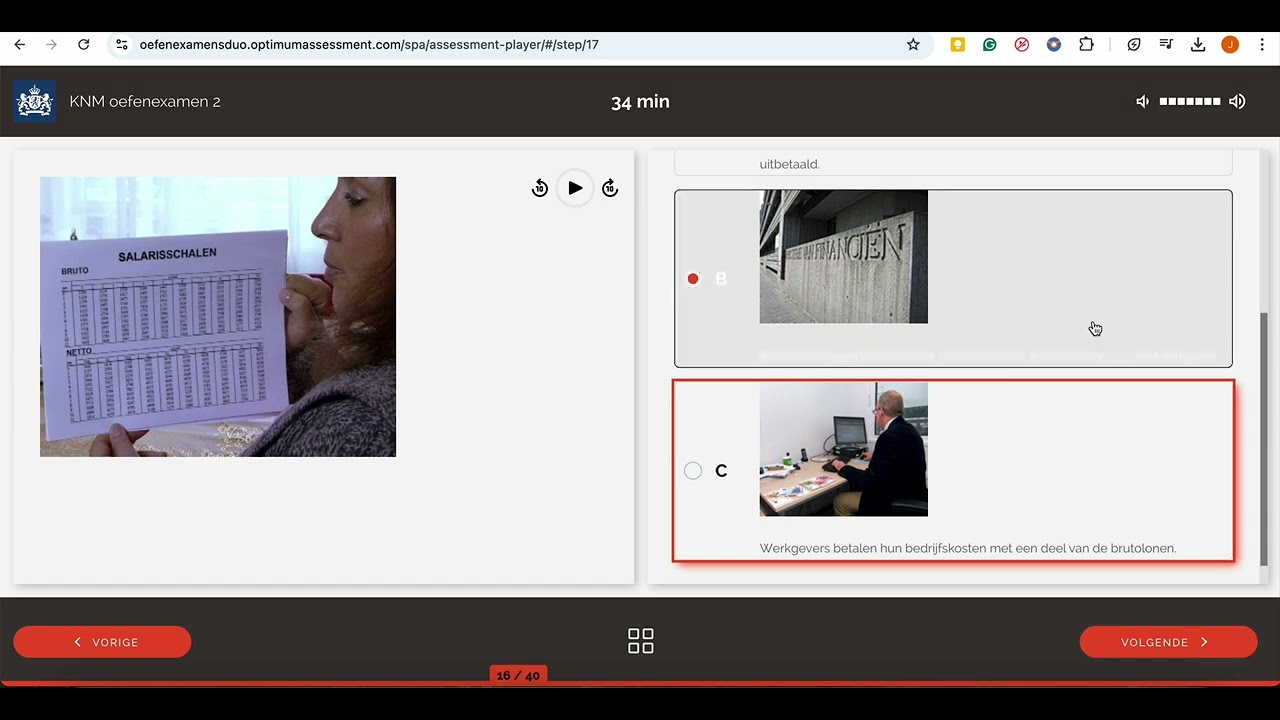Viewport: 1280px width, 720px height.
Task: Play the question audio
Action: (x=575, y=188)
